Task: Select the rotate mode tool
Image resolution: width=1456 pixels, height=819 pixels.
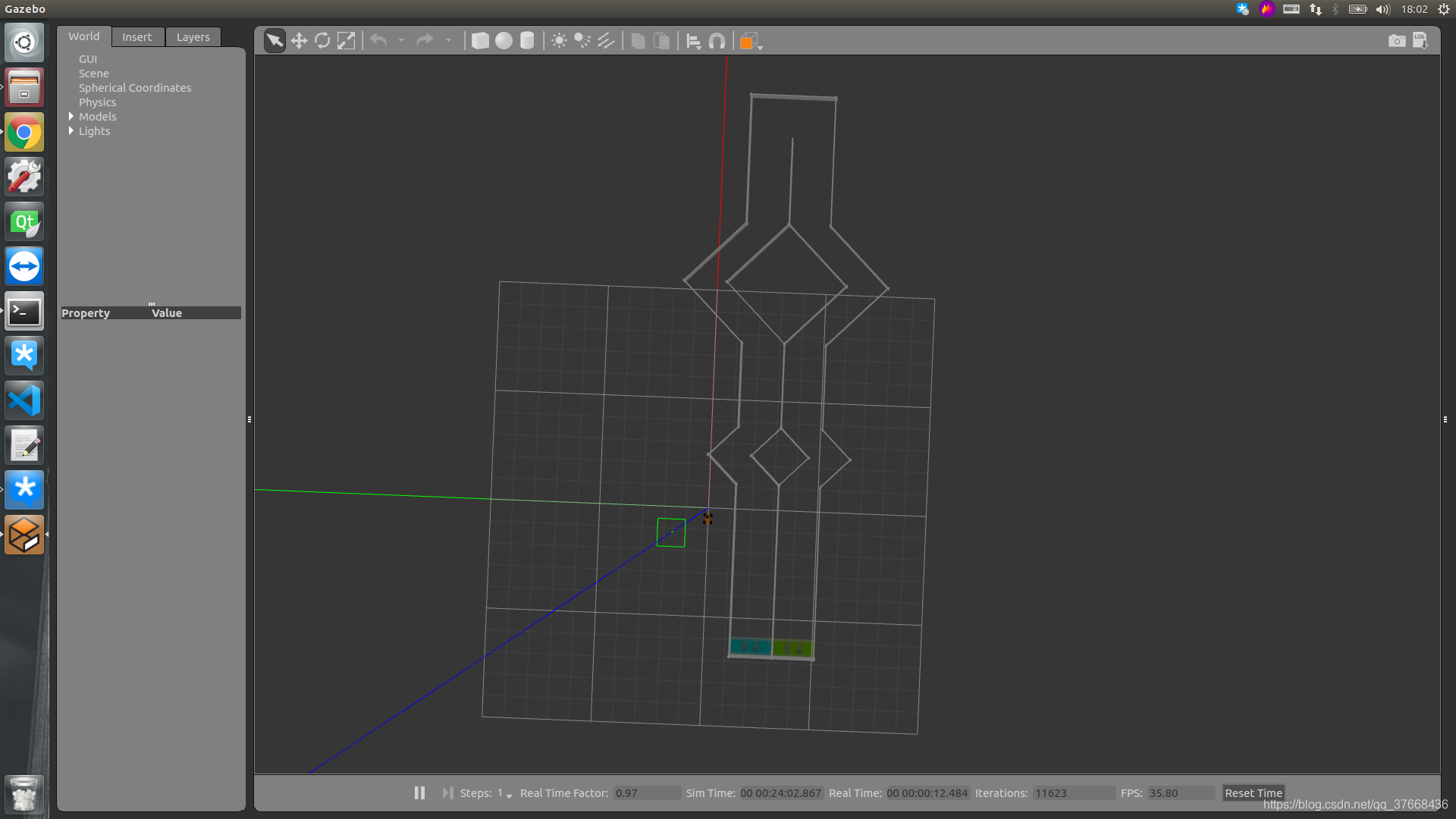Action: point(322,41)
